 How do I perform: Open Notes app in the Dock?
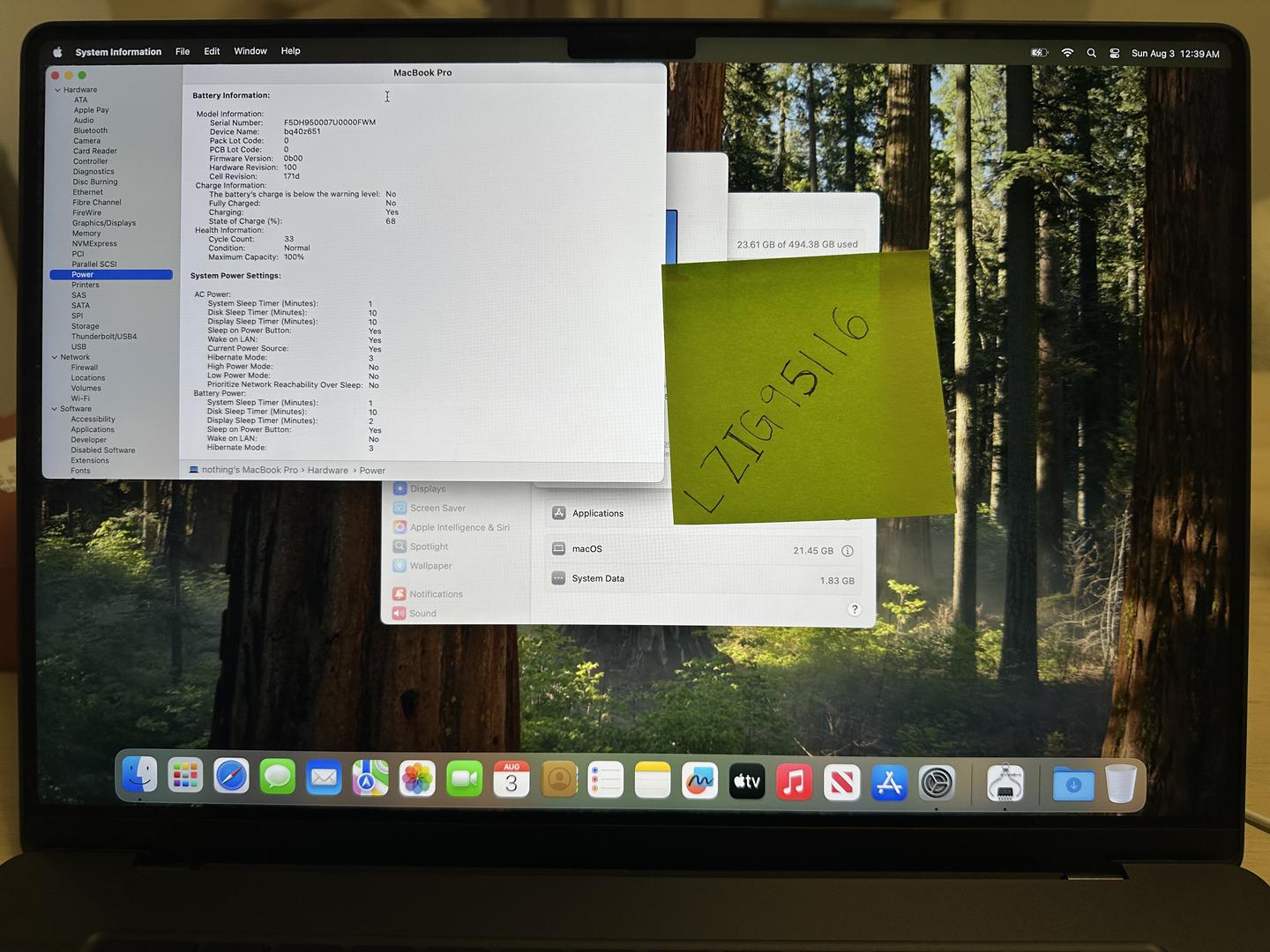(x=653, y=781)
